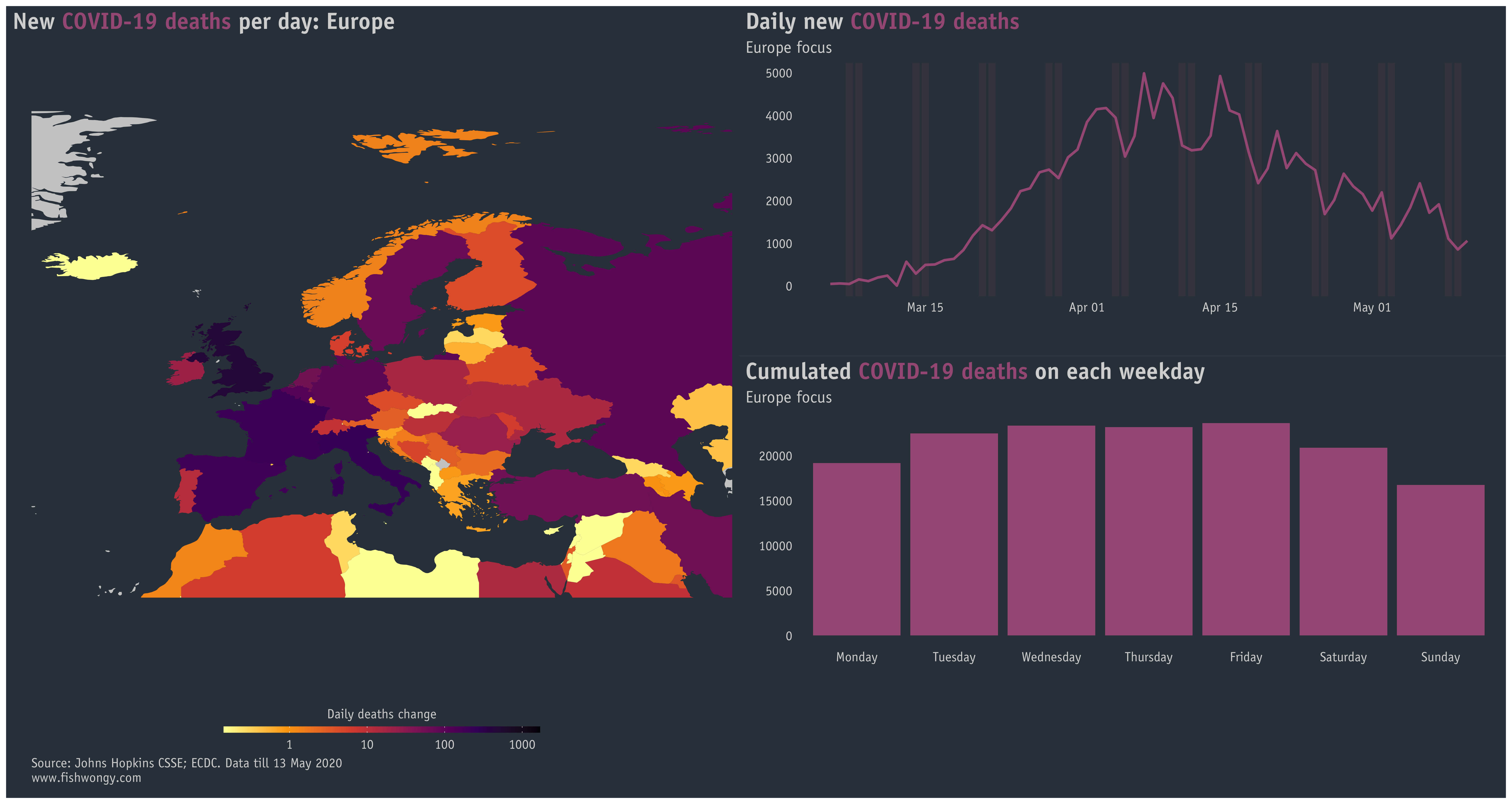Click the Tuesday bar in weekday chart
This screenshot has width=1512, height=804.
pos(954,535)
